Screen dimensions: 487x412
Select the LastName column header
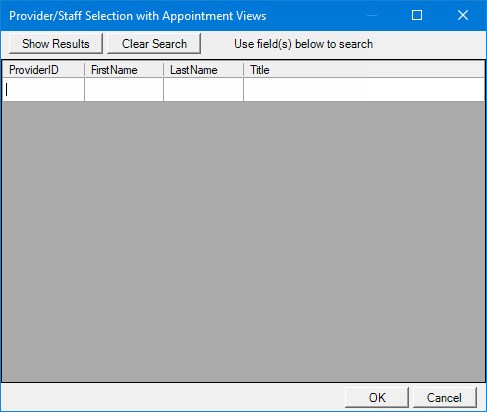click(x=203, y=70)
